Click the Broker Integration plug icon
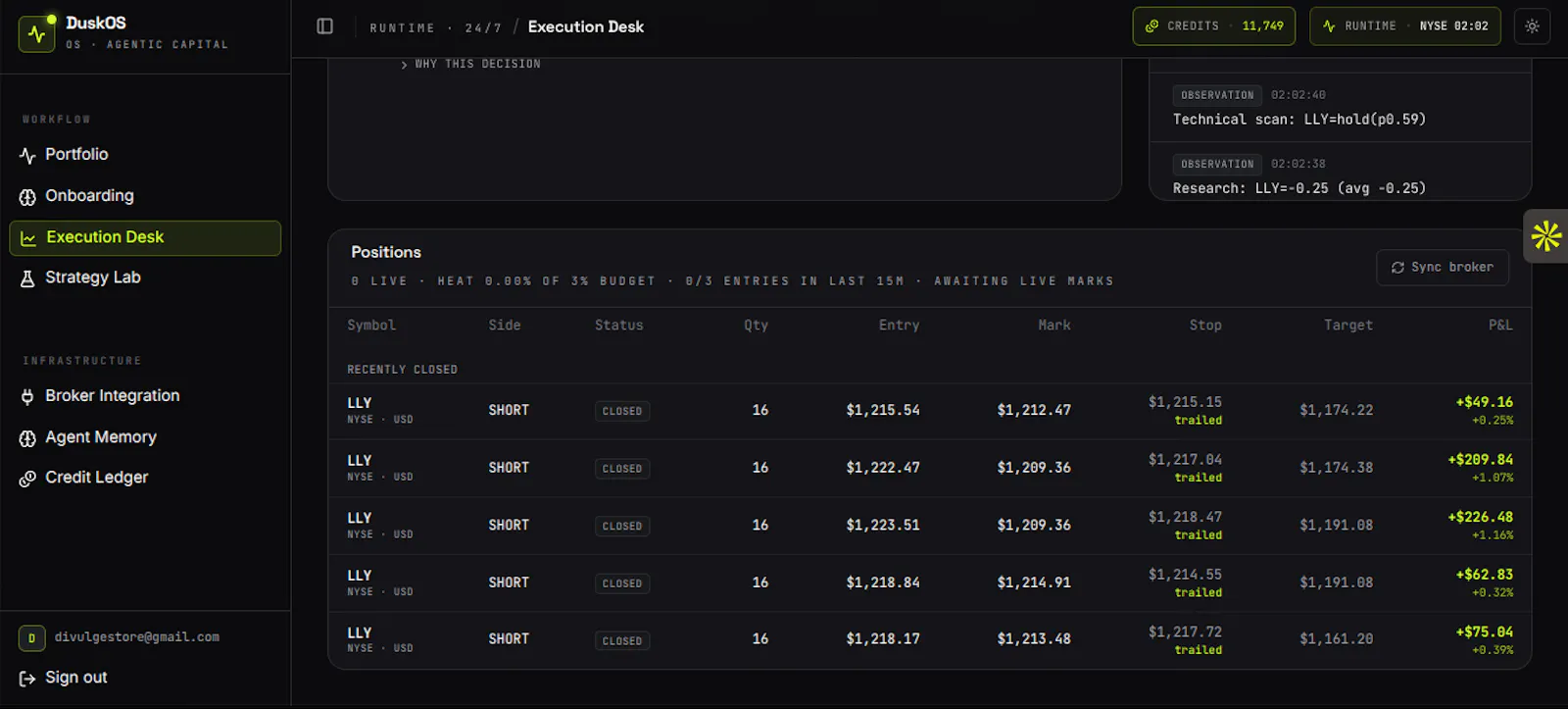 (x=27, y=397)
